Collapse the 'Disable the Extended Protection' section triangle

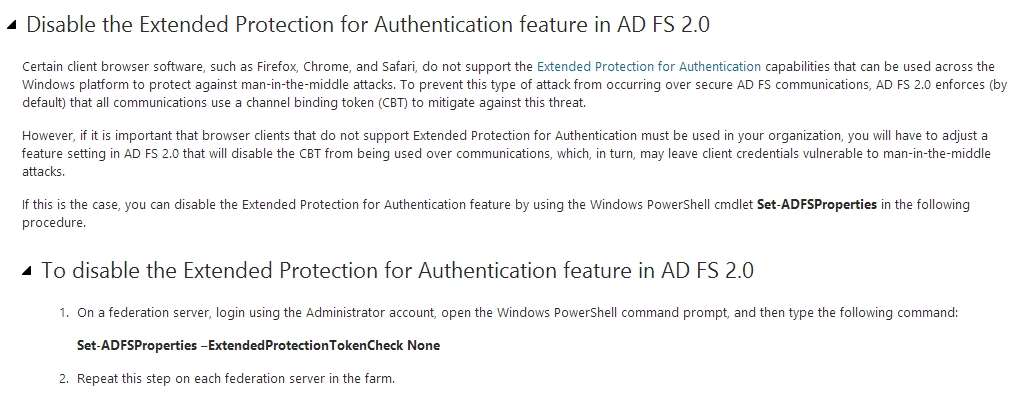[12, 25]
